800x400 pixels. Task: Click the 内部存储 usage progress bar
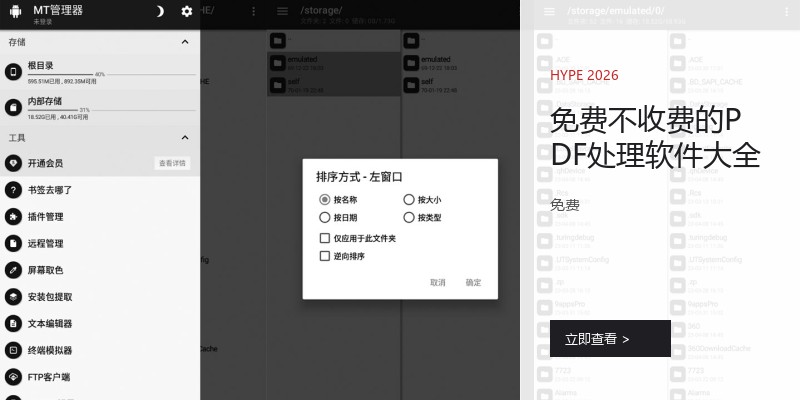[112, 110]
